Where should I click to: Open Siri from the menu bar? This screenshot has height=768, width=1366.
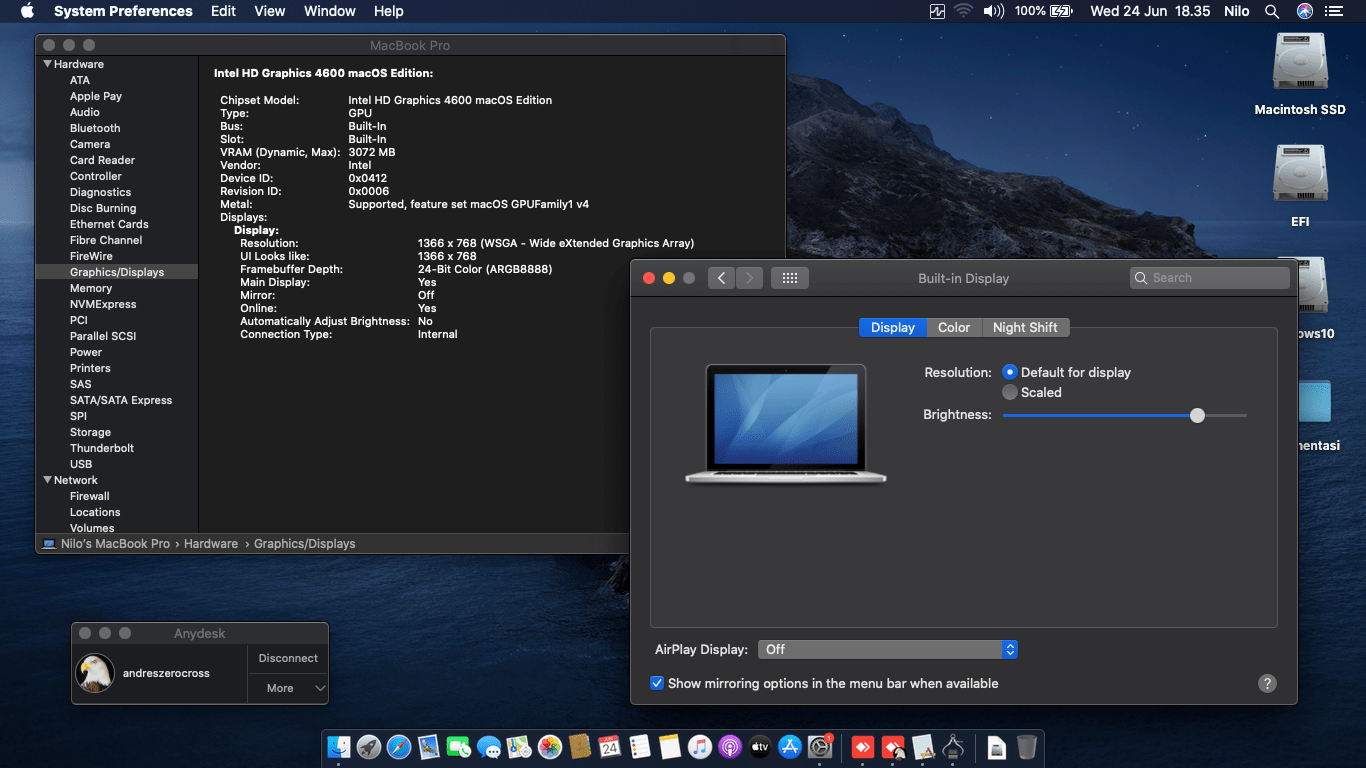point(1305,11)
